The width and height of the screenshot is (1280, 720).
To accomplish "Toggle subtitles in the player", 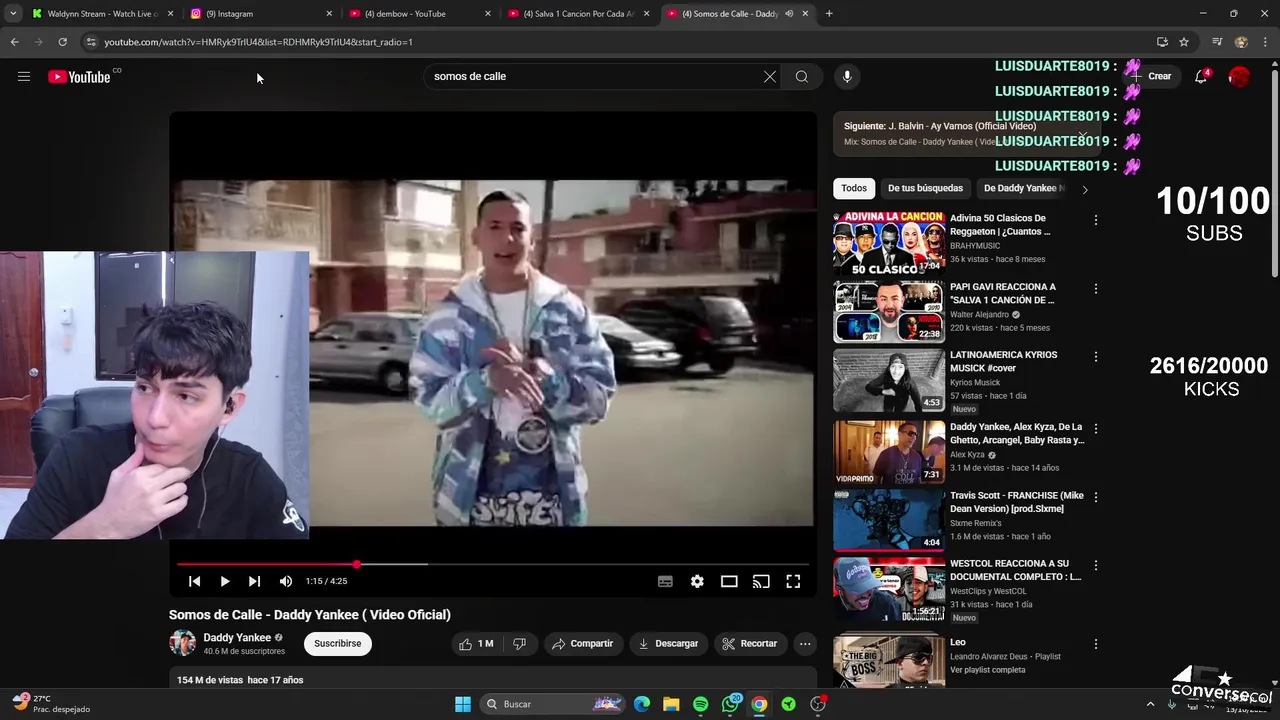I will [x=665, y=581].
